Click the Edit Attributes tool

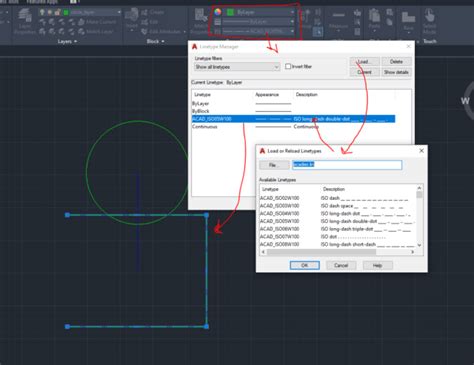161,32
